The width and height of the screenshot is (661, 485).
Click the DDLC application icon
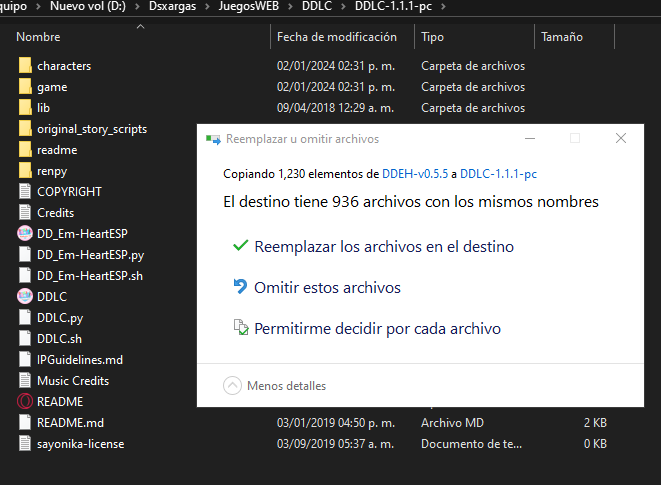coord(25,296)
